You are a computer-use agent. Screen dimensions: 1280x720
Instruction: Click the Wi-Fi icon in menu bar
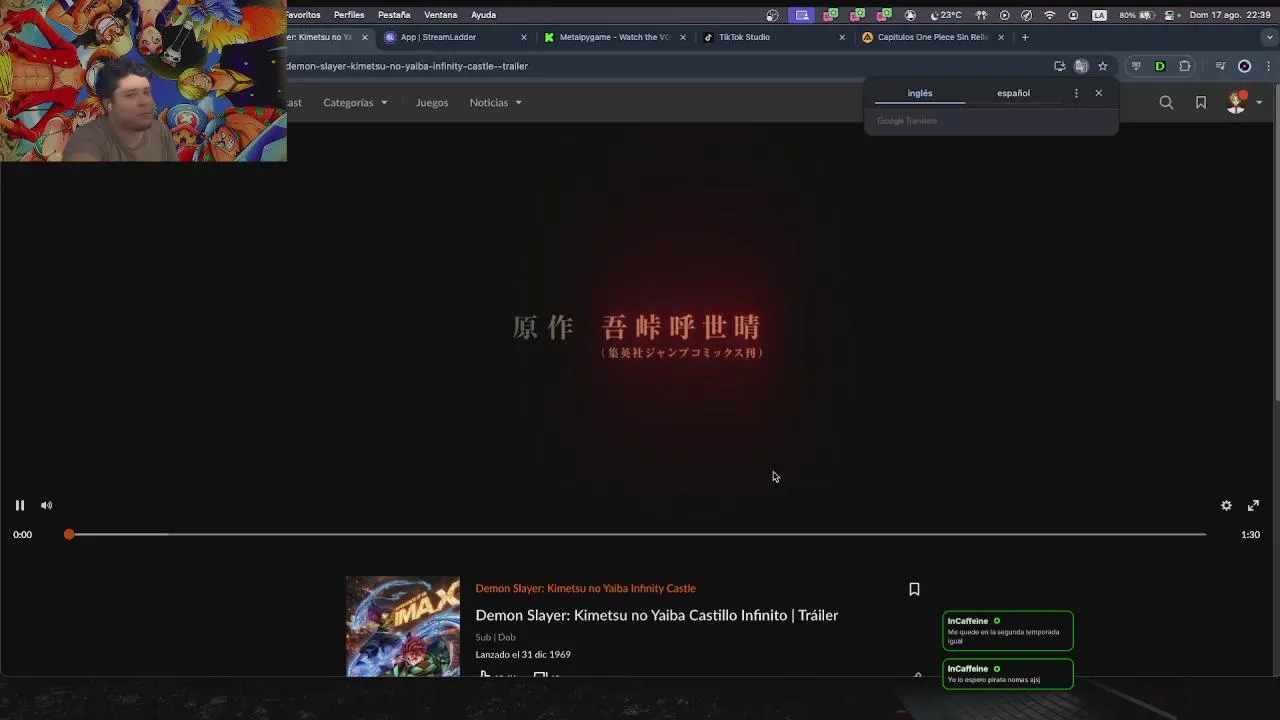1049,15
